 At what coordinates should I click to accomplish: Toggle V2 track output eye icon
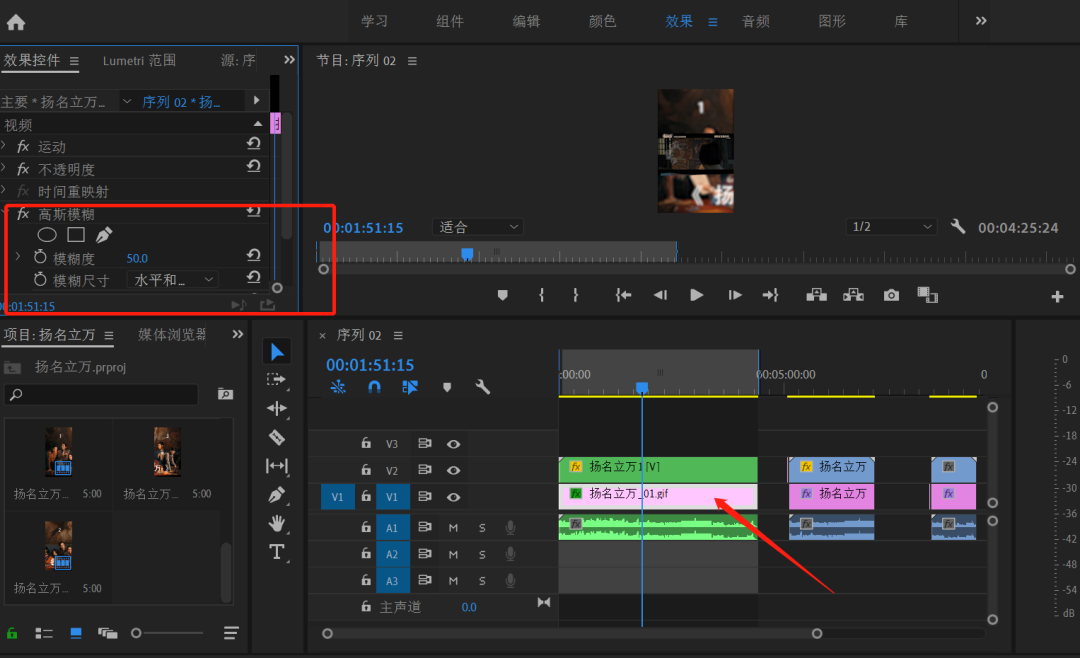(x=453, y=470)
